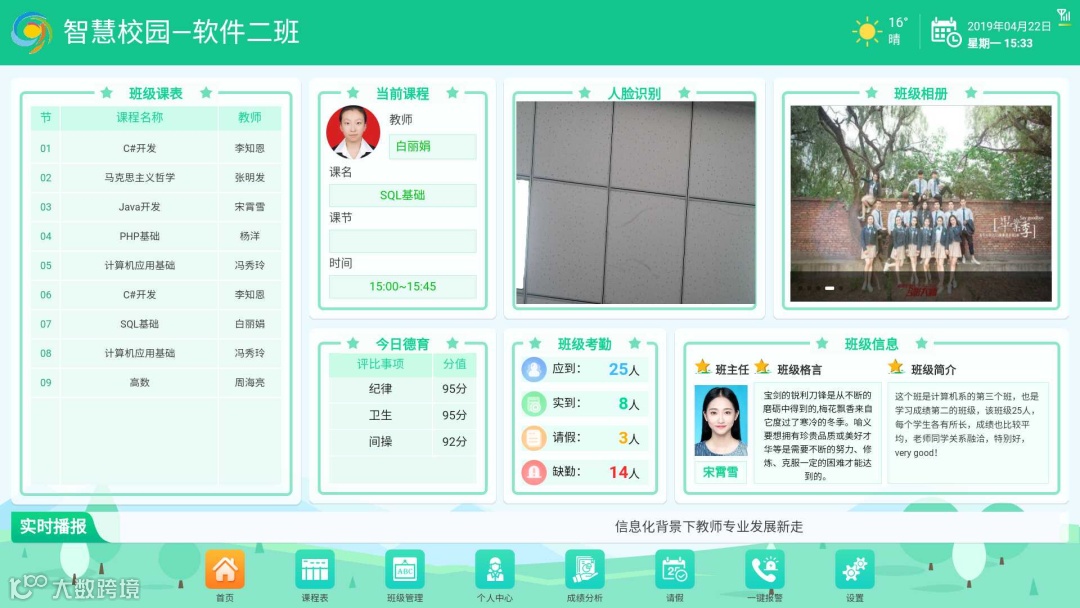Click the 实时播报 broadcast label
1080x608 pixels.
click(x=53, y=527)
